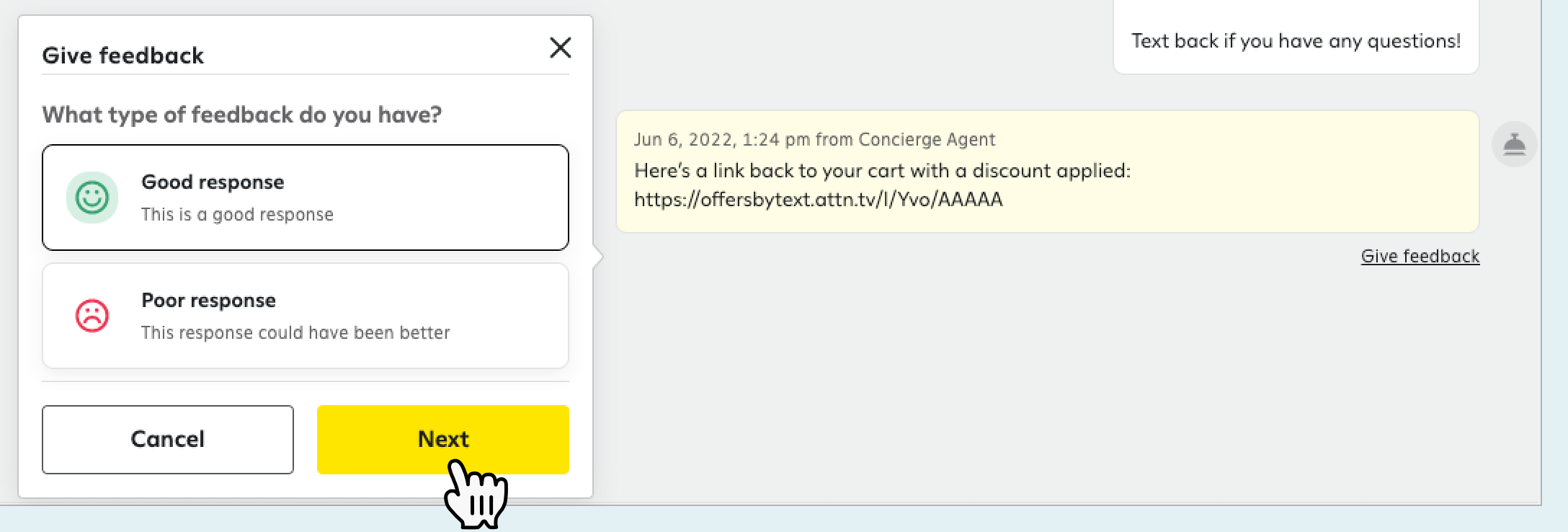Proceed with the yellow Next button

coord(443,439)
